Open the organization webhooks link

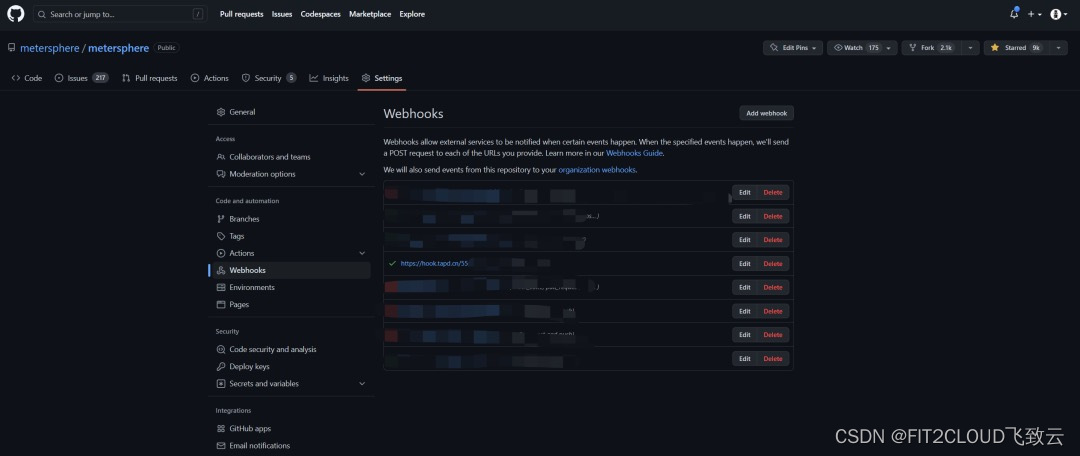point(597,169)
